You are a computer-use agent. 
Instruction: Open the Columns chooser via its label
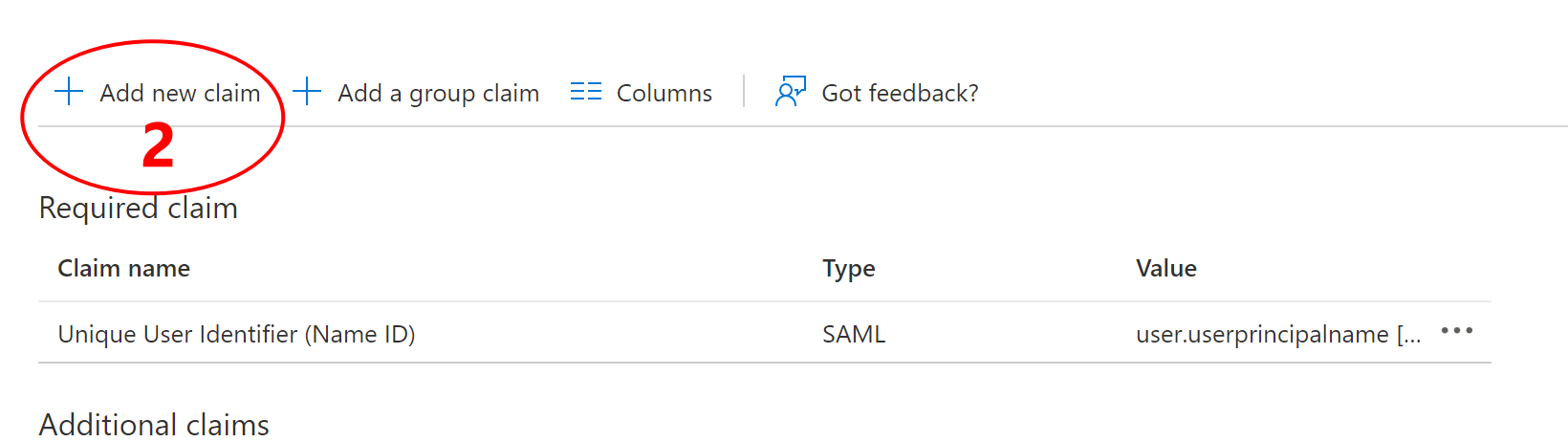point(664,93)
